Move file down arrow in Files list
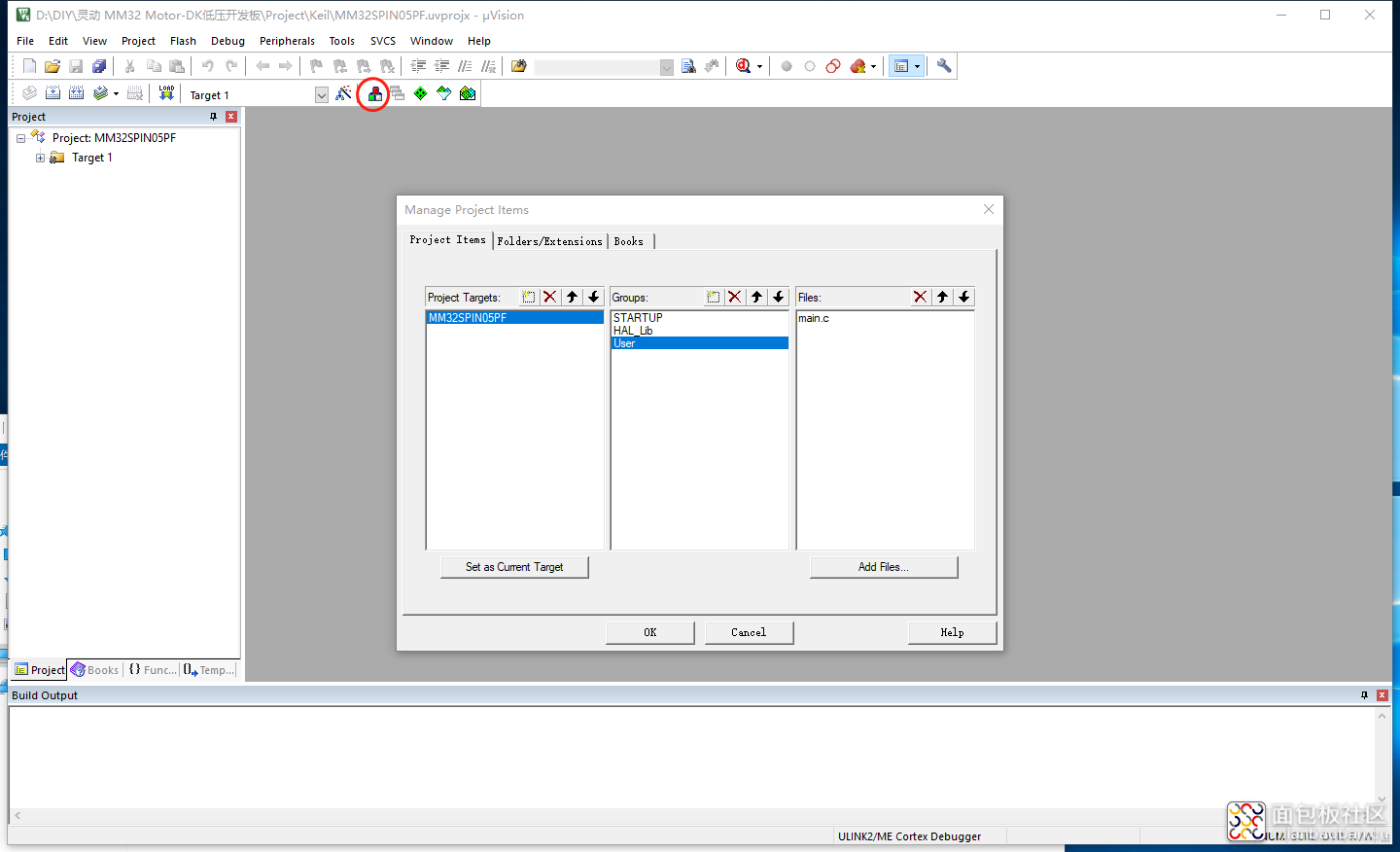Image resolution: width=1400 pixels, height=852 pixels. [x=964, y=297]
